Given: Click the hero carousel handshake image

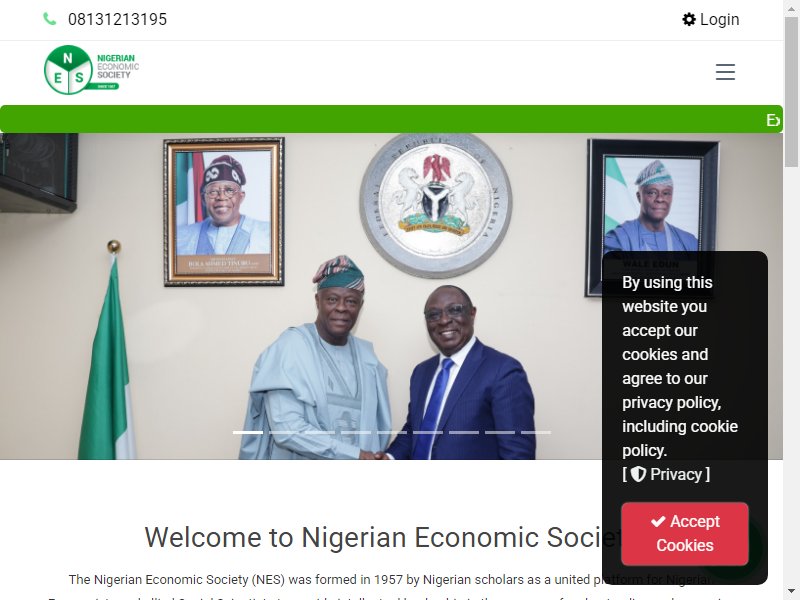Looking at the screenshot, I should click(x=391, y=296).
